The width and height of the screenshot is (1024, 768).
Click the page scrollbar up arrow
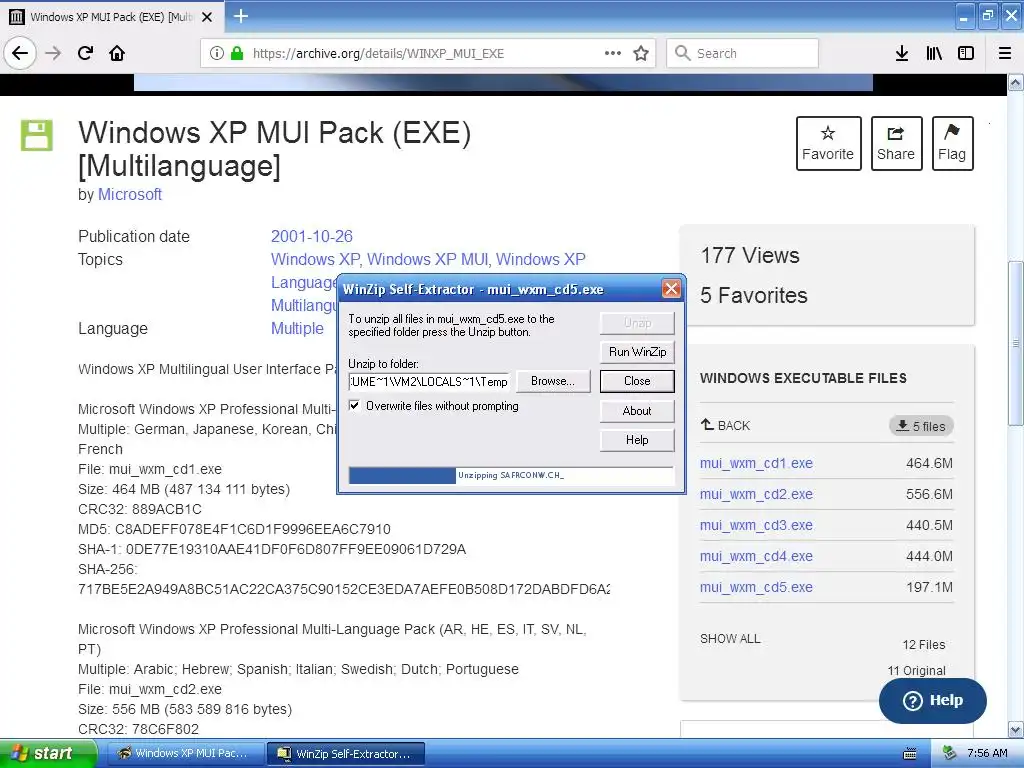pyautogui.click(x=1016, y=82)
